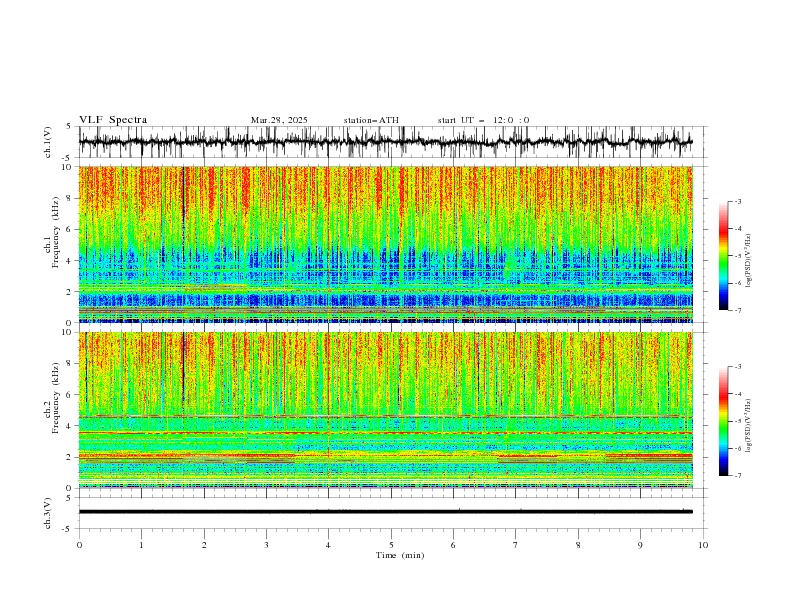This screenshot has width=792, height=612.
Task: Click the "10" kHz tick on ch.1 frequency axis
Action: point(69,167)
